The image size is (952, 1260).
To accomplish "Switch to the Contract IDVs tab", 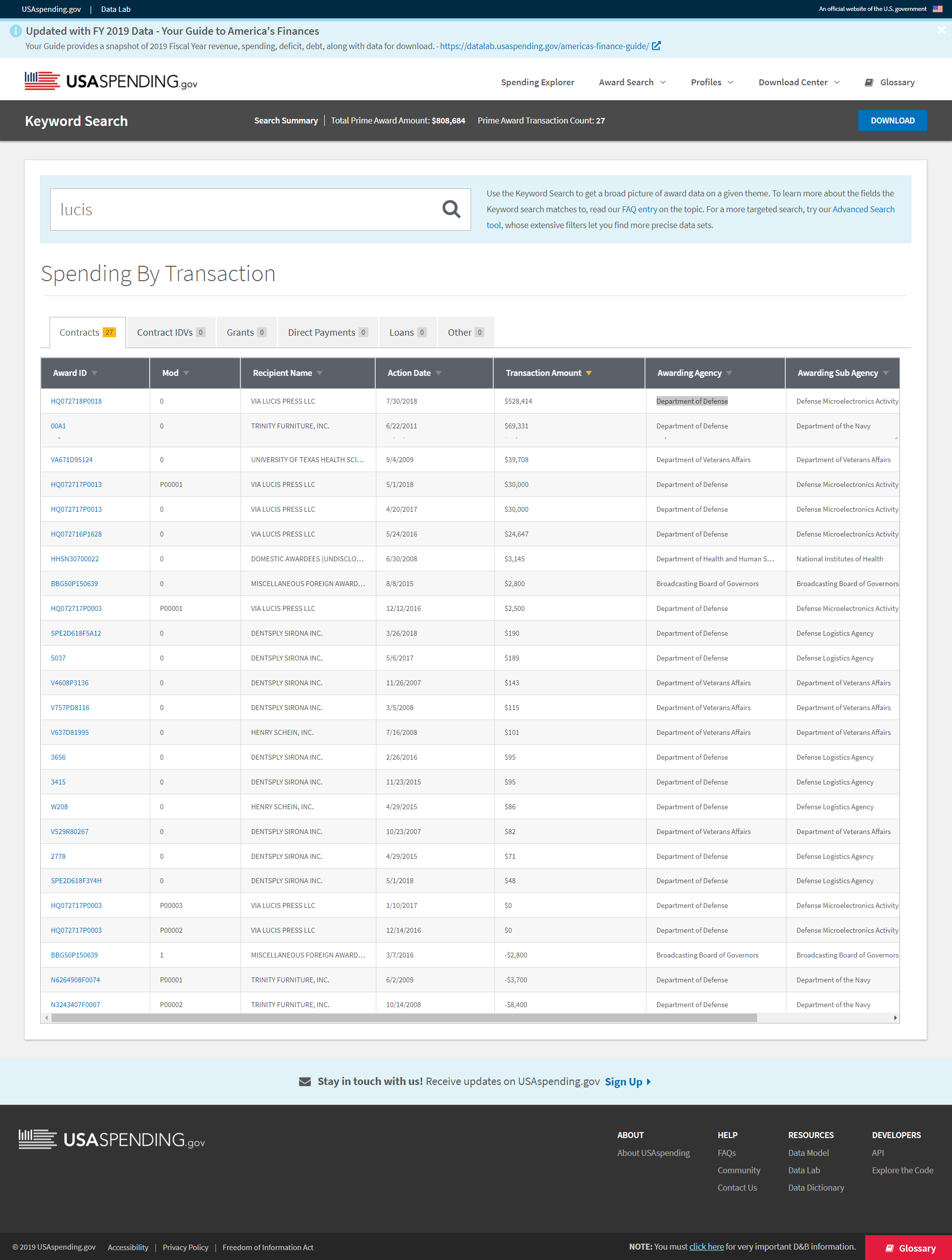I will point(171,332).
